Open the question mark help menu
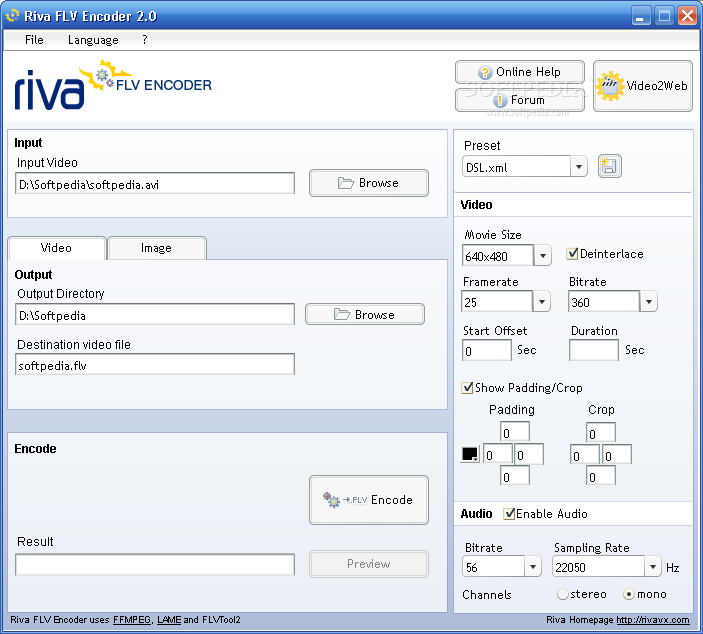Screen dimensions: 703x634 click(144, 40)
